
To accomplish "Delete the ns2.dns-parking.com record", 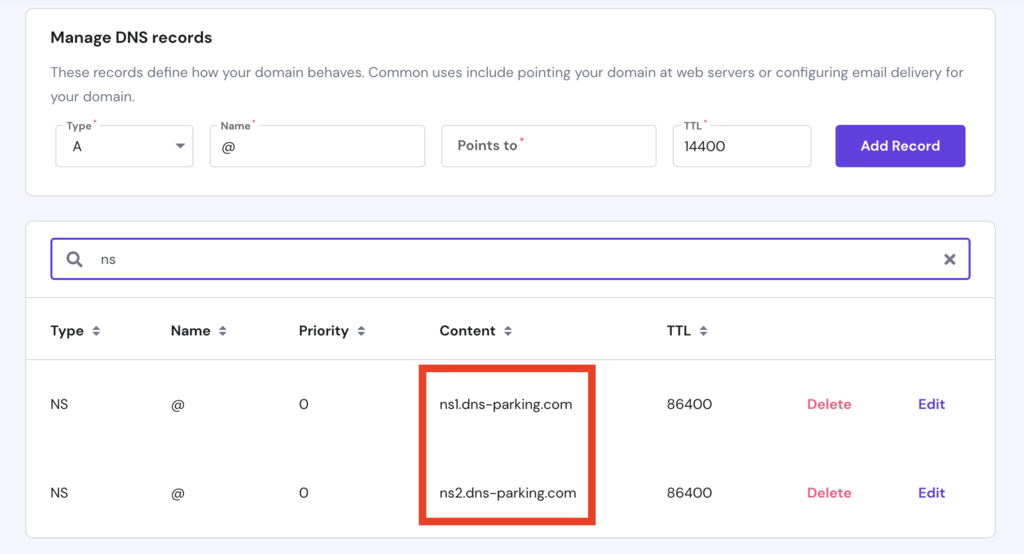I will [x=829, y=492].
